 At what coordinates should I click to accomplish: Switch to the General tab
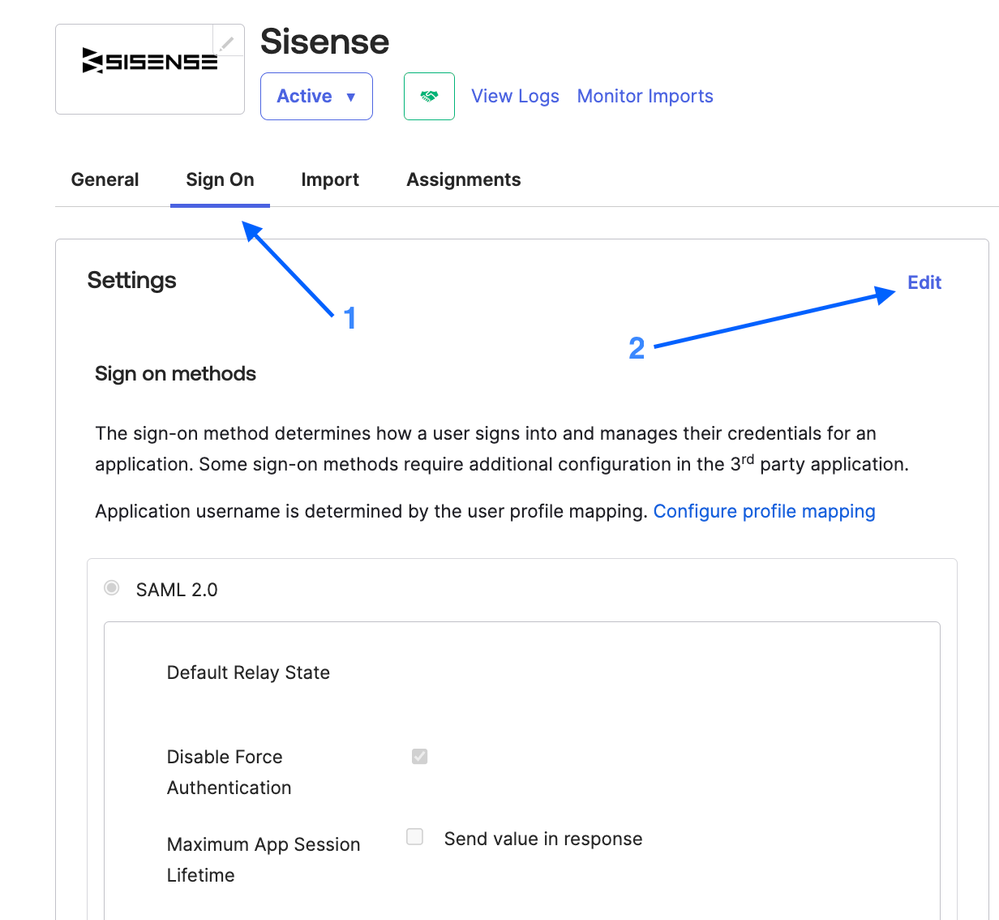coord(105,180)
